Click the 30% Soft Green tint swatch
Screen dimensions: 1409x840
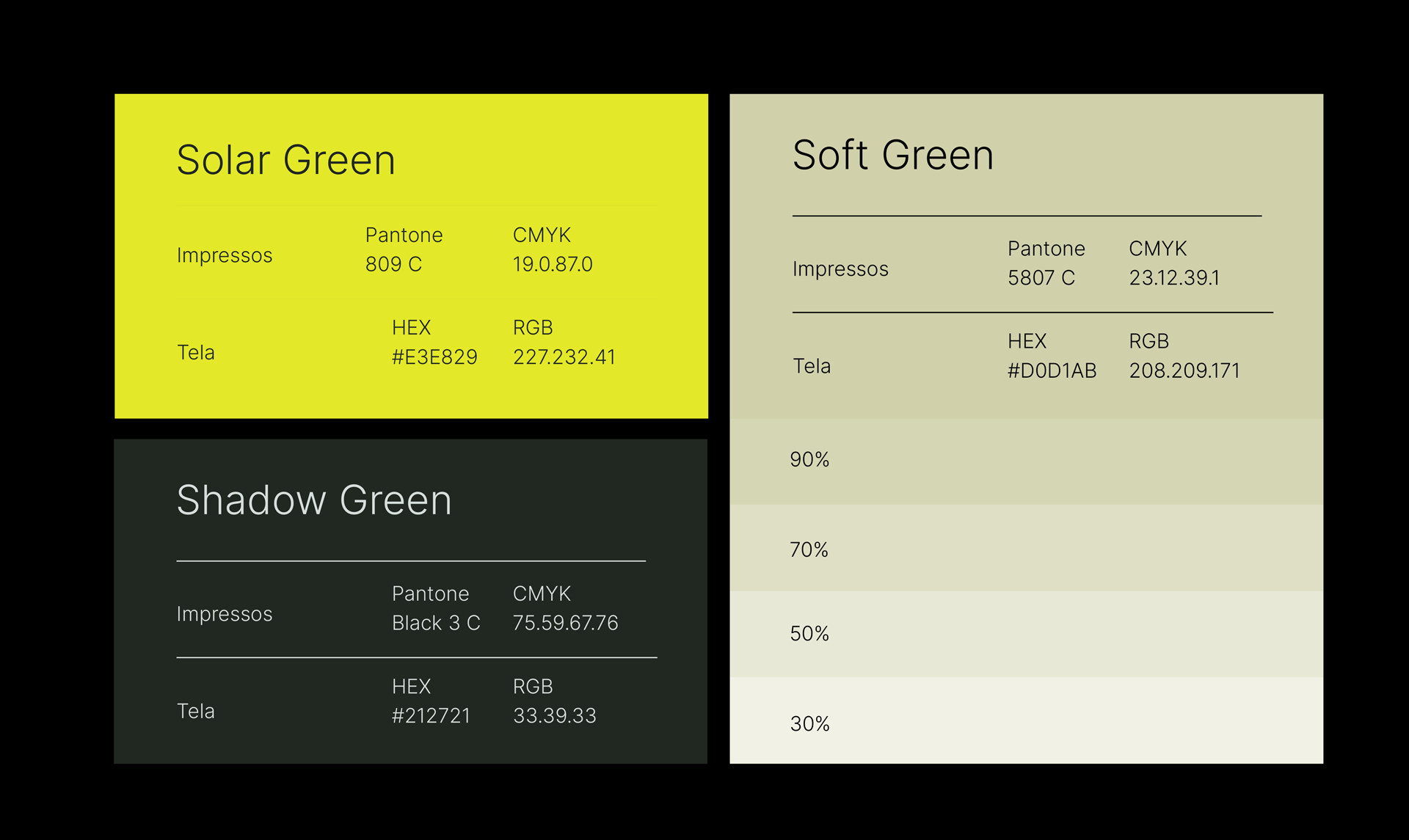pyautogui.click(x=1026, y=720)
